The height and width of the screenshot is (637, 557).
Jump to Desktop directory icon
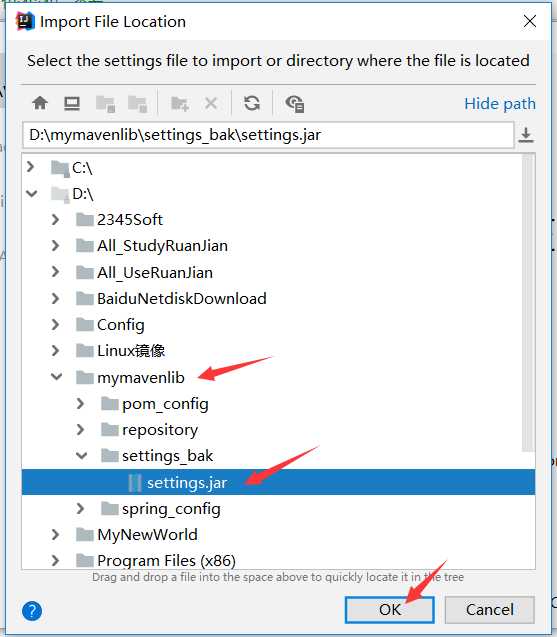(x=72, y=103)
